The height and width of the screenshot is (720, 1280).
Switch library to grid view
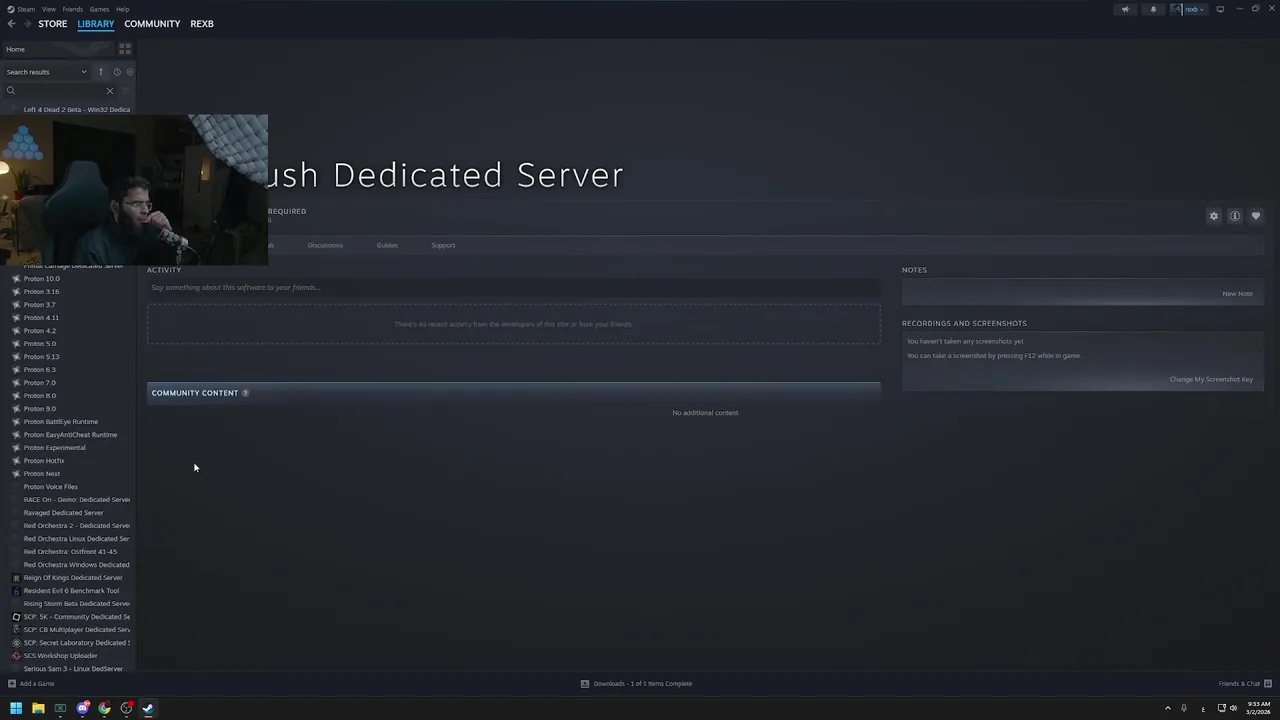click(125, 49)
